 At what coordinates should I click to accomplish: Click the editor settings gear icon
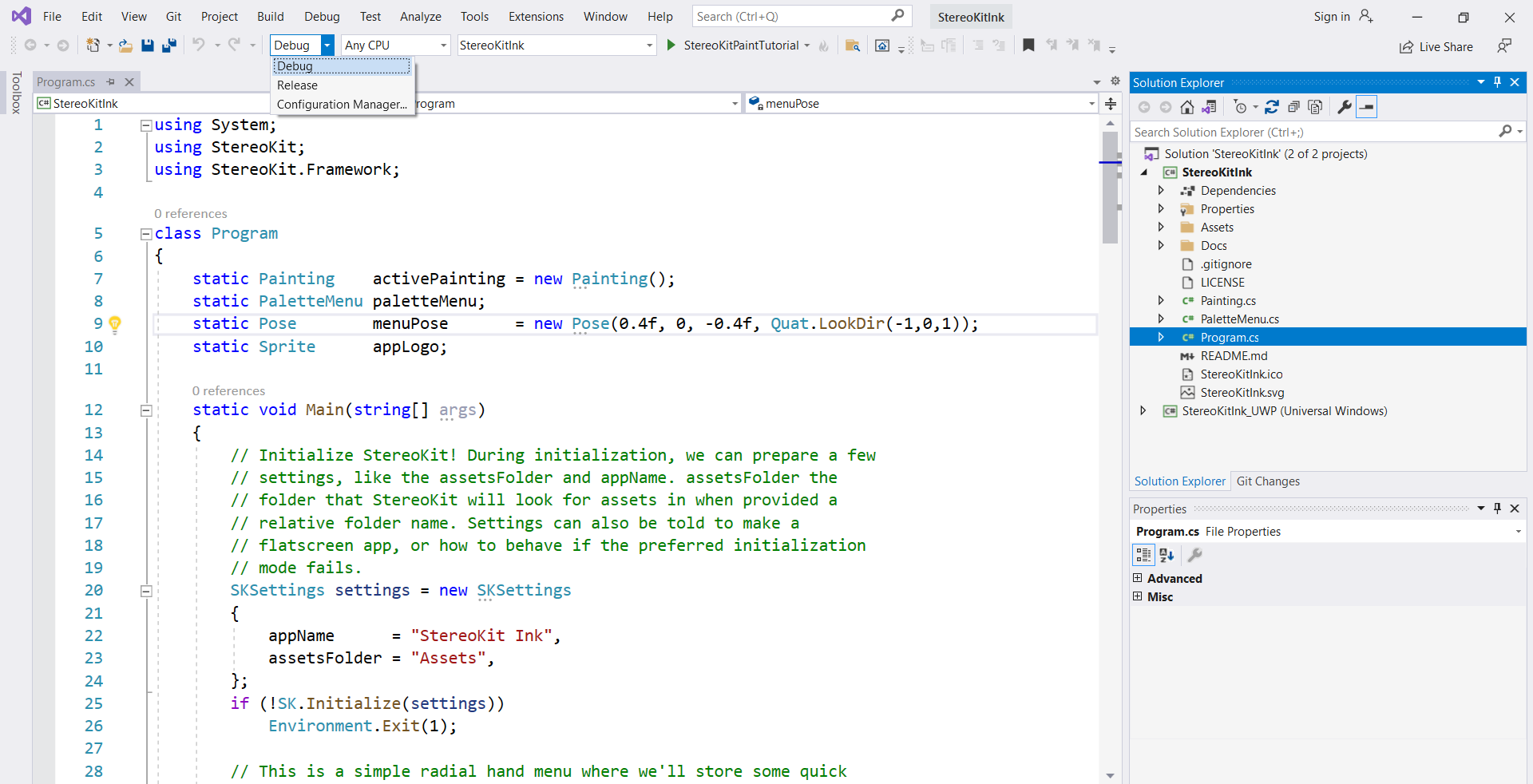click(1115, 81)
